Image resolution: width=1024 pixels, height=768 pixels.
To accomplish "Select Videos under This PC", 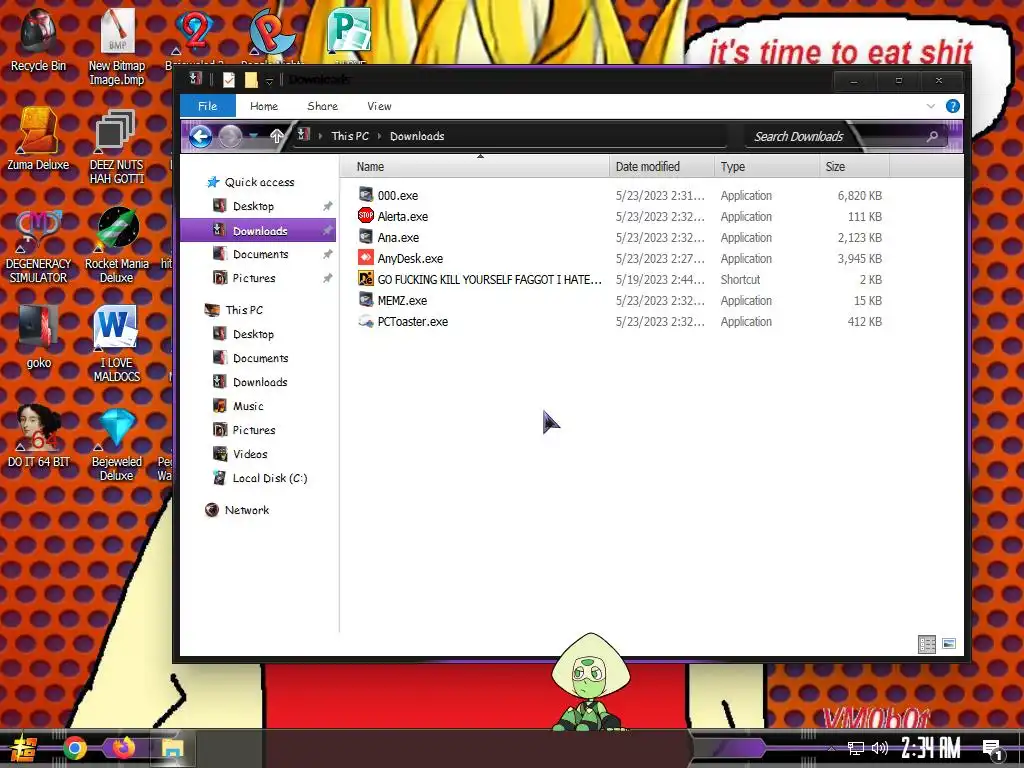I will click(250, 454).
